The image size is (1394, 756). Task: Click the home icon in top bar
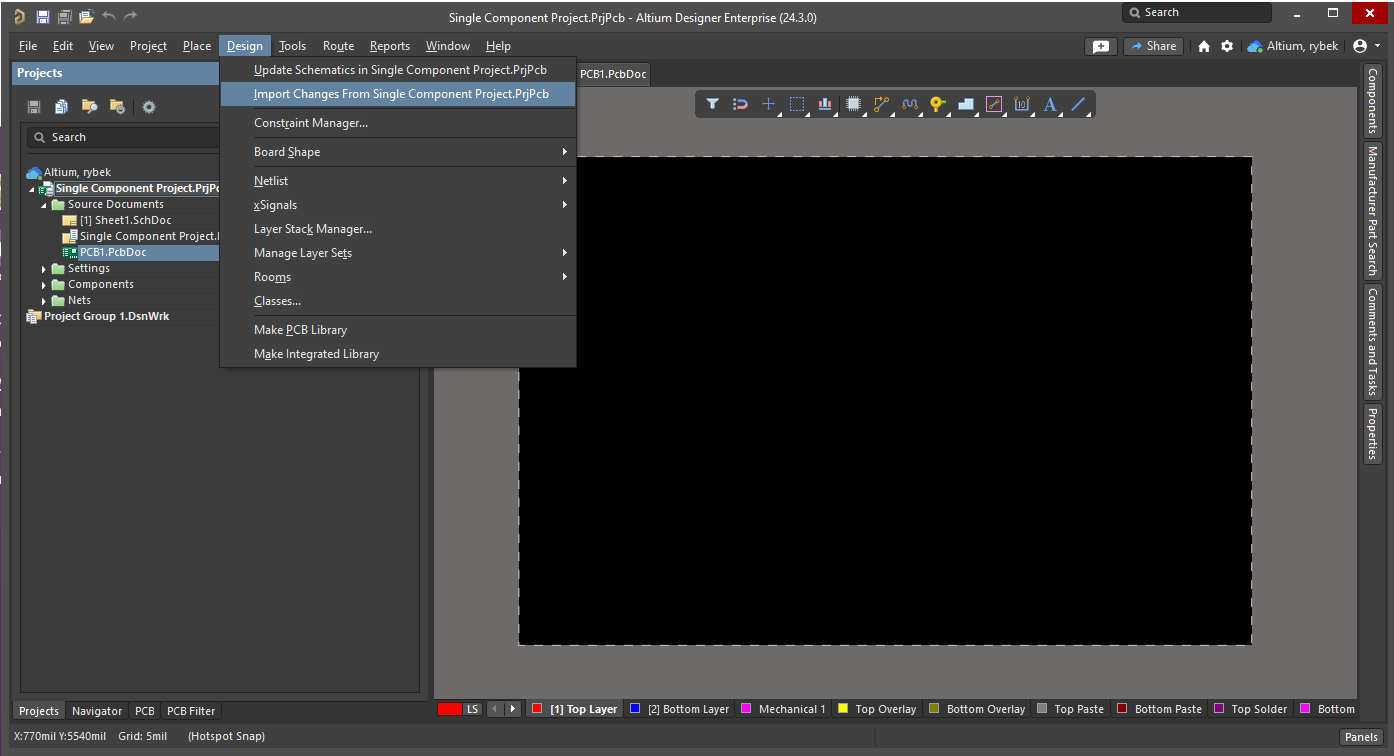click(x=1204, y=46)
